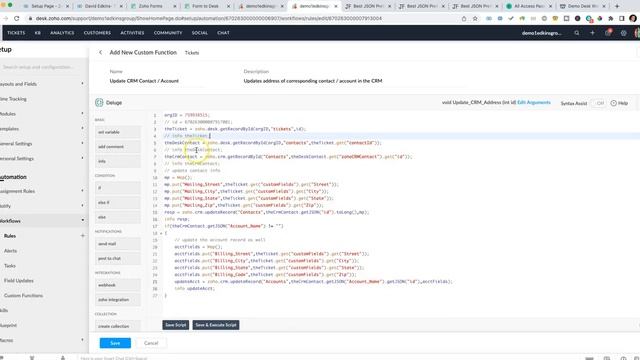Image resolution: width=640 pixels, height=360 pixels.
Task: Insert the webhook integration block
Action: point(118,285)
